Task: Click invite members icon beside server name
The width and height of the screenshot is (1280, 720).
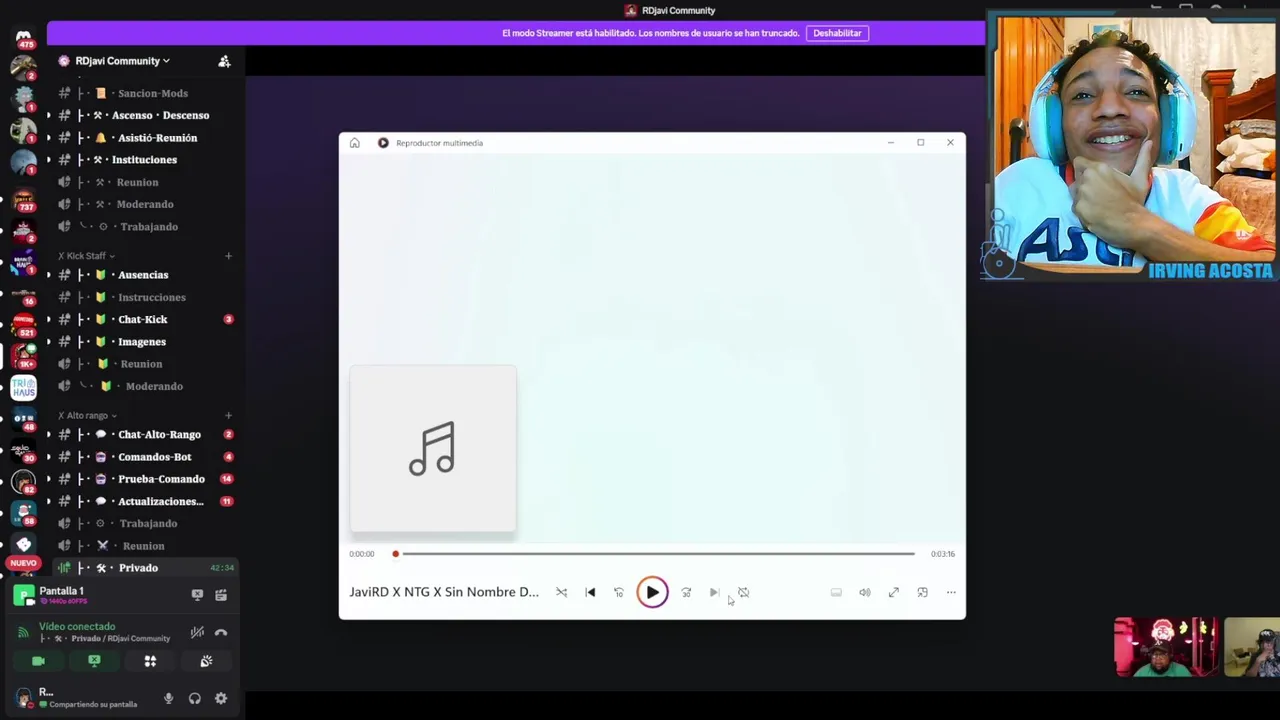Action: click(x=224, y=61)
